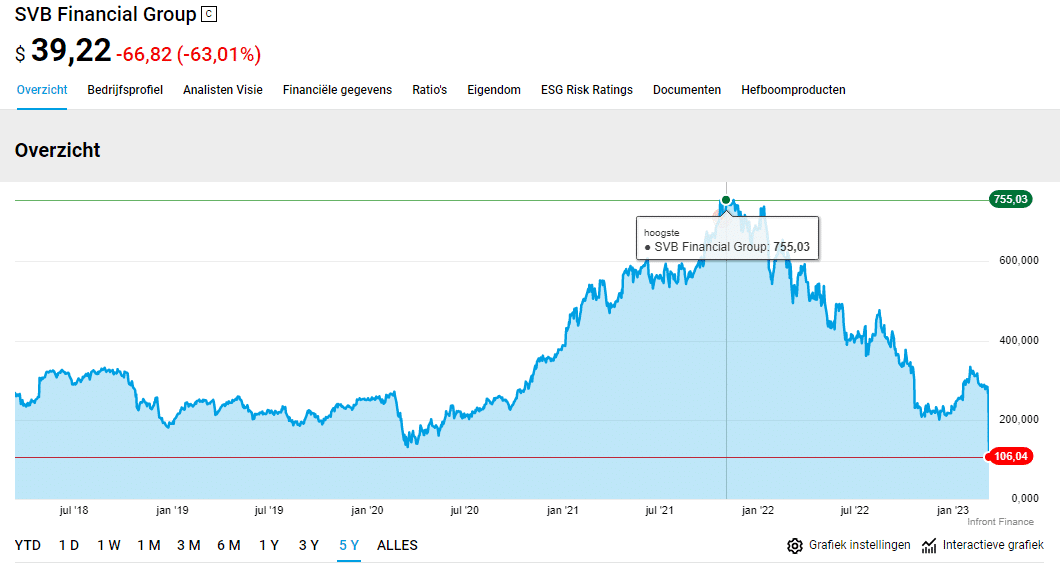Screen dimensions: 1060x566
Task: Open the Interactieve grafiek chart icon
Action: point(929,546)
